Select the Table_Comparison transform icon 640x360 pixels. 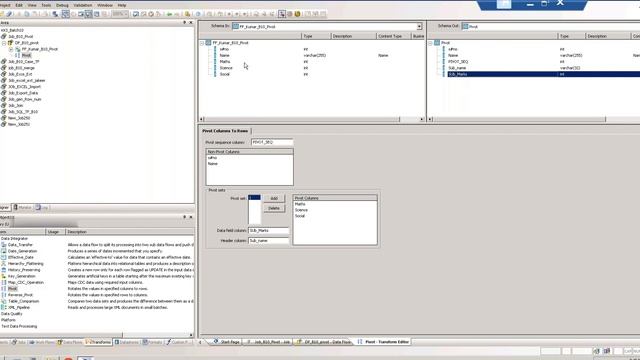pos(4,301)
